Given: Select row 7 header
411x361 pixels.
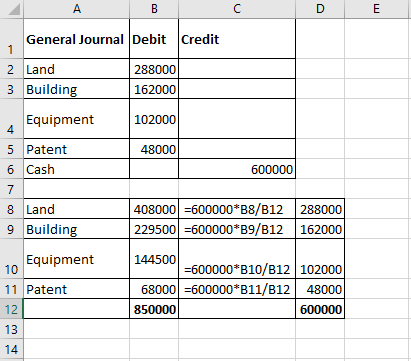Looking at the screenshot, I should click(12, 189).
